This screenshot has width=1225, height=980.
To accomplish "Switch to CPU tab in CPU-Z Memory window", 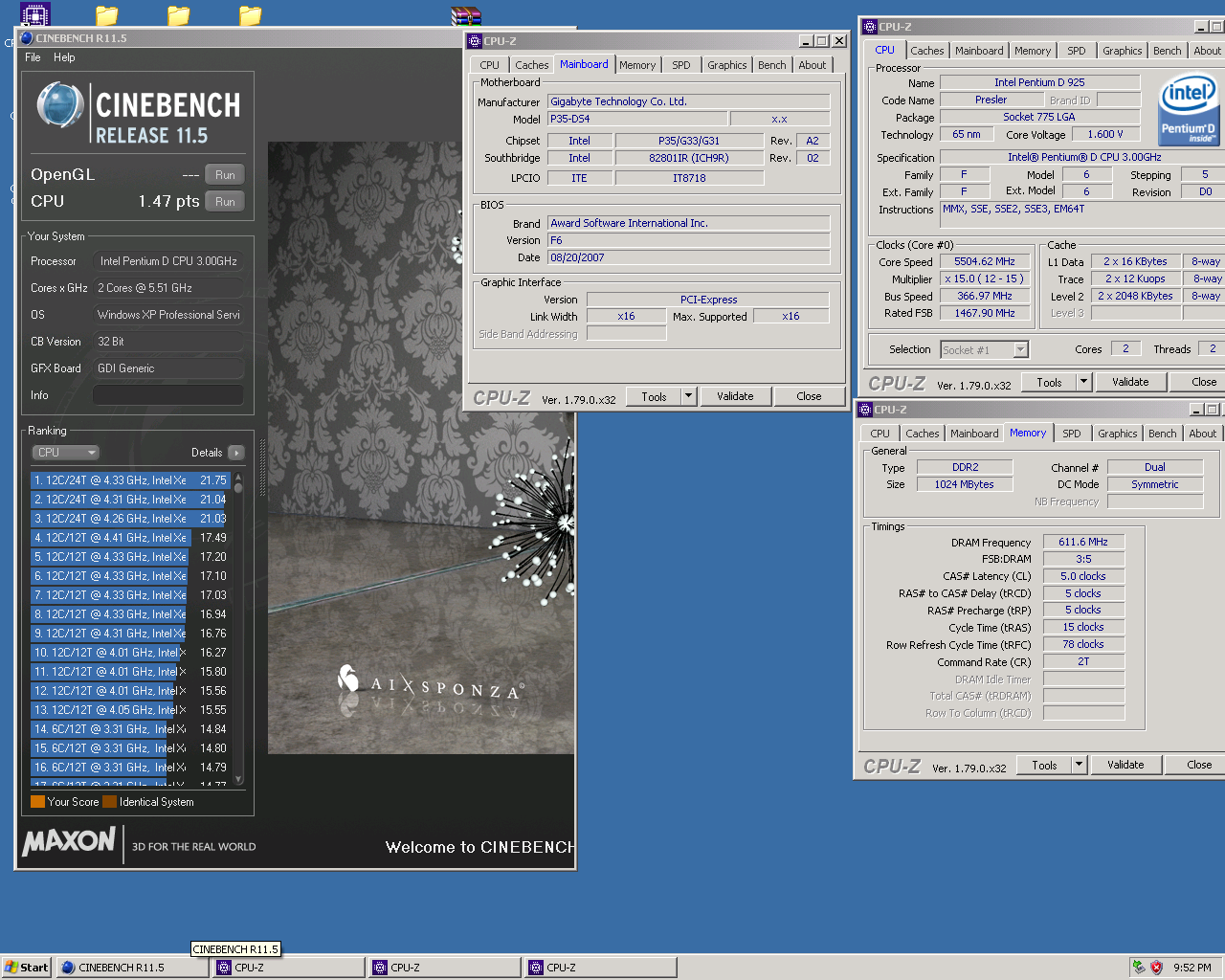I will (x=880, y=434).
